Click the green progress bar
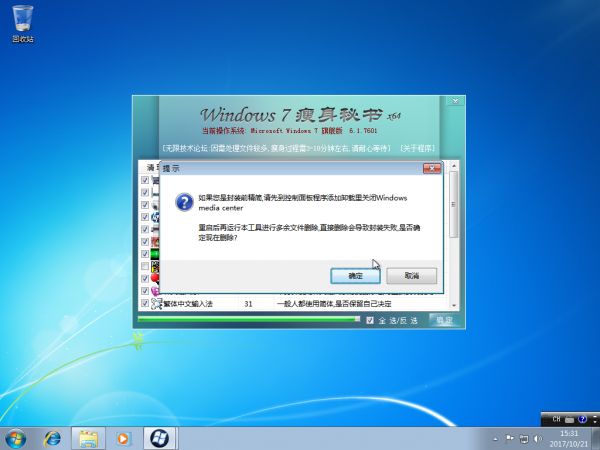600x450 pixels. point(249,319)
